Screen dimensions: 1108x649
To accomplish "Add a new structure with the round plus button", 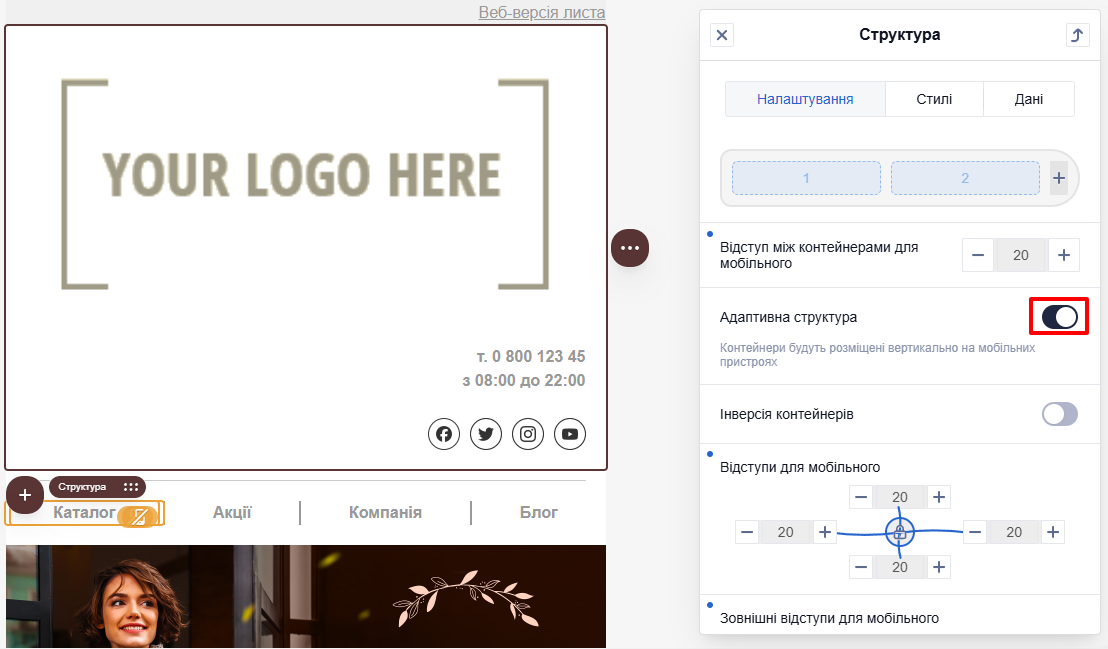I will coord(25,495).
